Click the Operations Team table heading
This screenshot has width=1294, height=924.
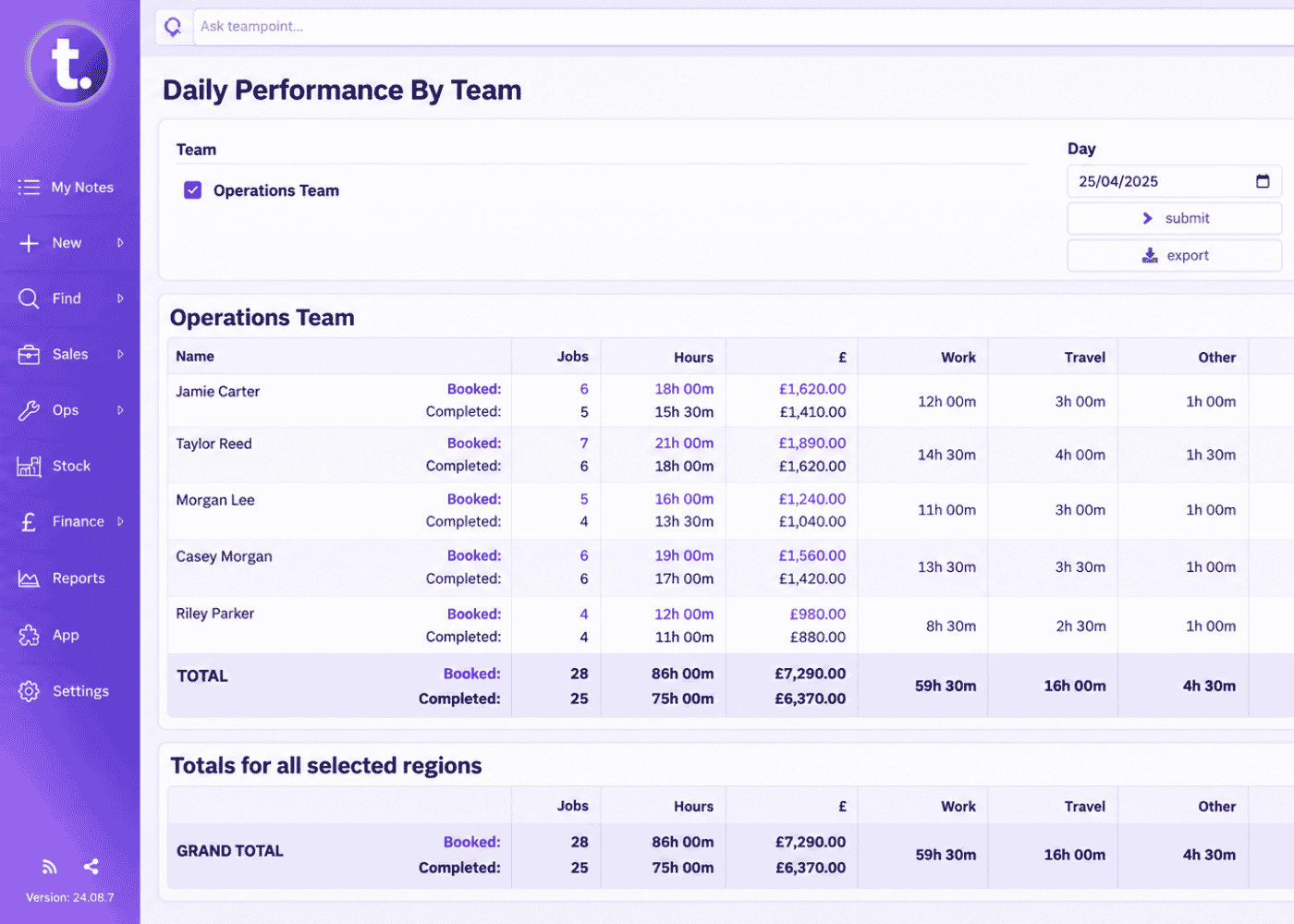(x=262, y=318)
